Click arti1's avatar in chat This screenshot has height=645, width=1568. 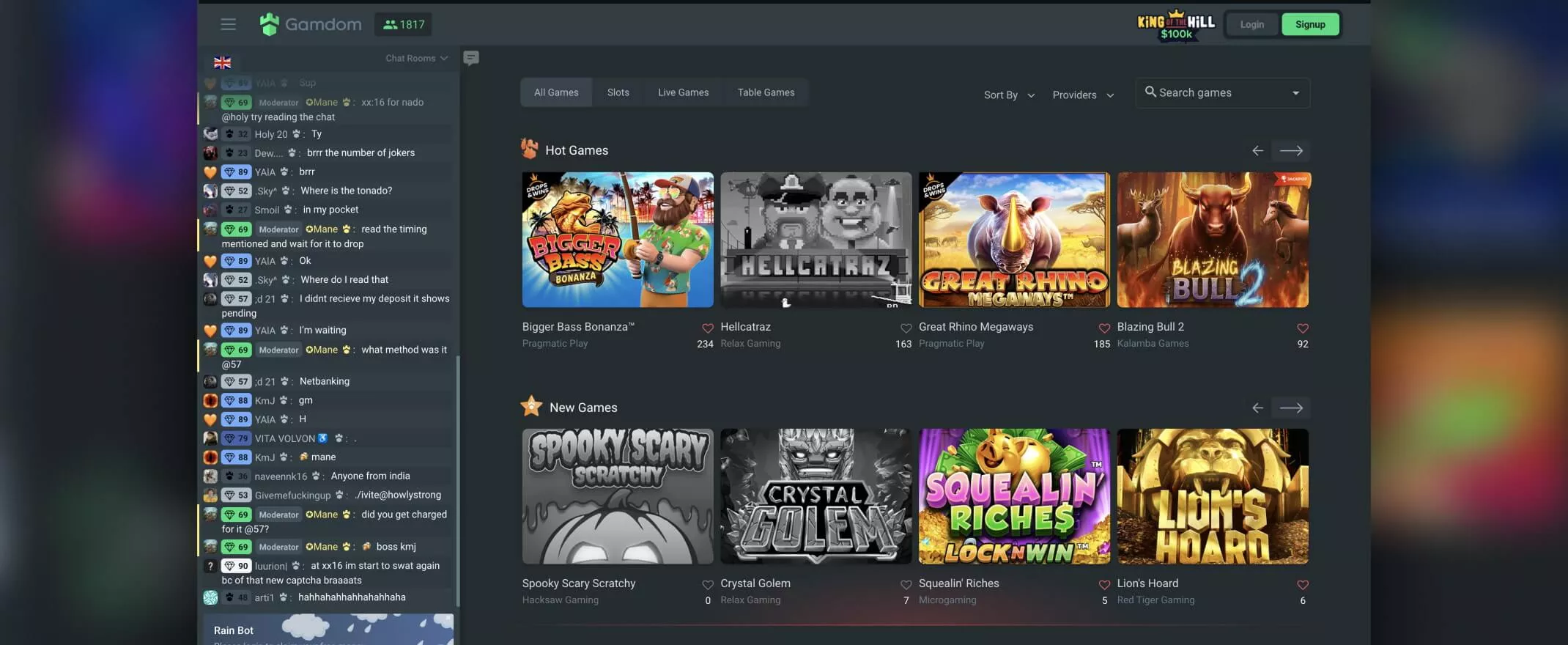pyautogui.click(x=210, y=597)
